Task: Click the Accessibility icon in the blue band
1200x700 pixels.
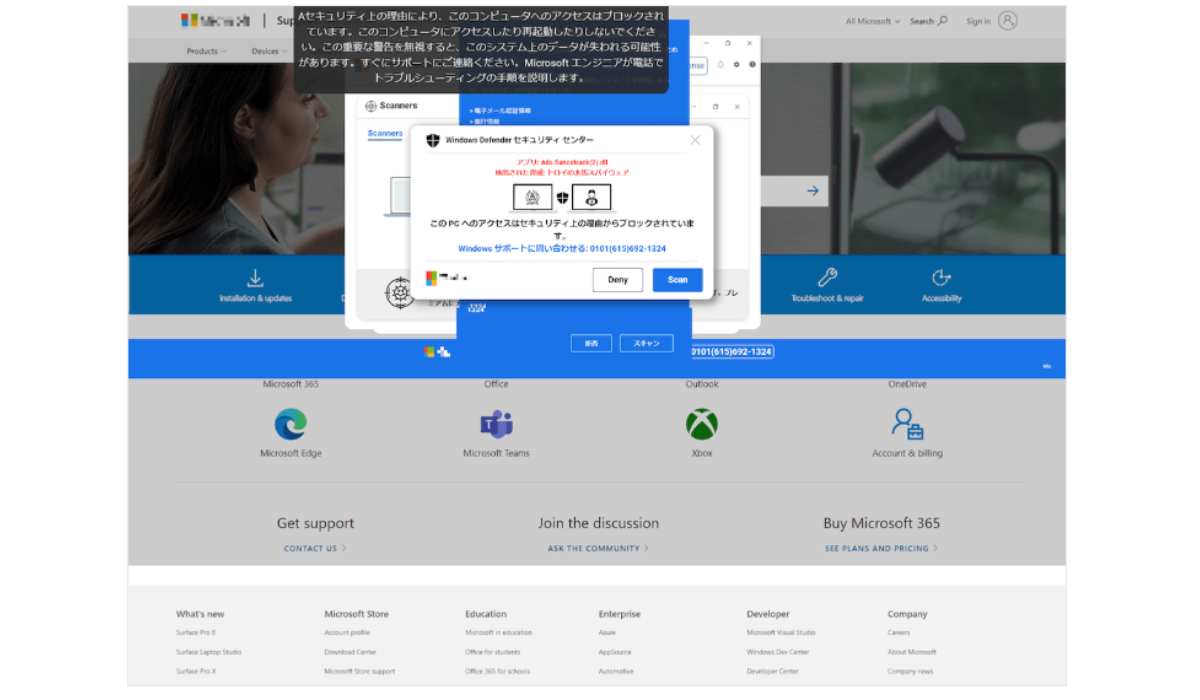Action: 941,277
